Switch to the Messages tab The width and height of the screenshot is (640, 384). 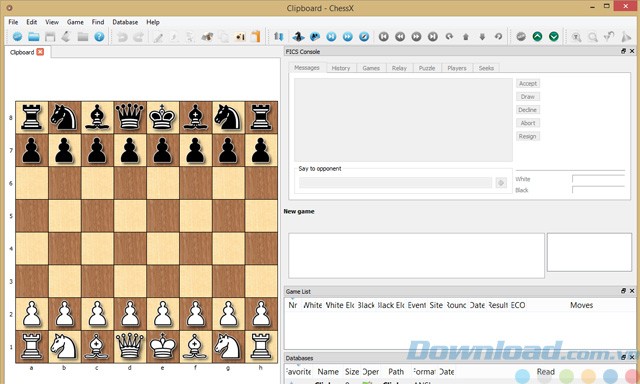[x=307, y=68]
